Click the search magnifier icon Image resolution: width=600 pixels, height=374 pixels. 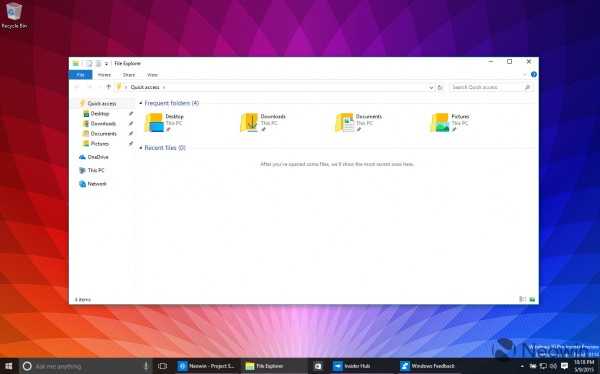click(x=527, y=88)
